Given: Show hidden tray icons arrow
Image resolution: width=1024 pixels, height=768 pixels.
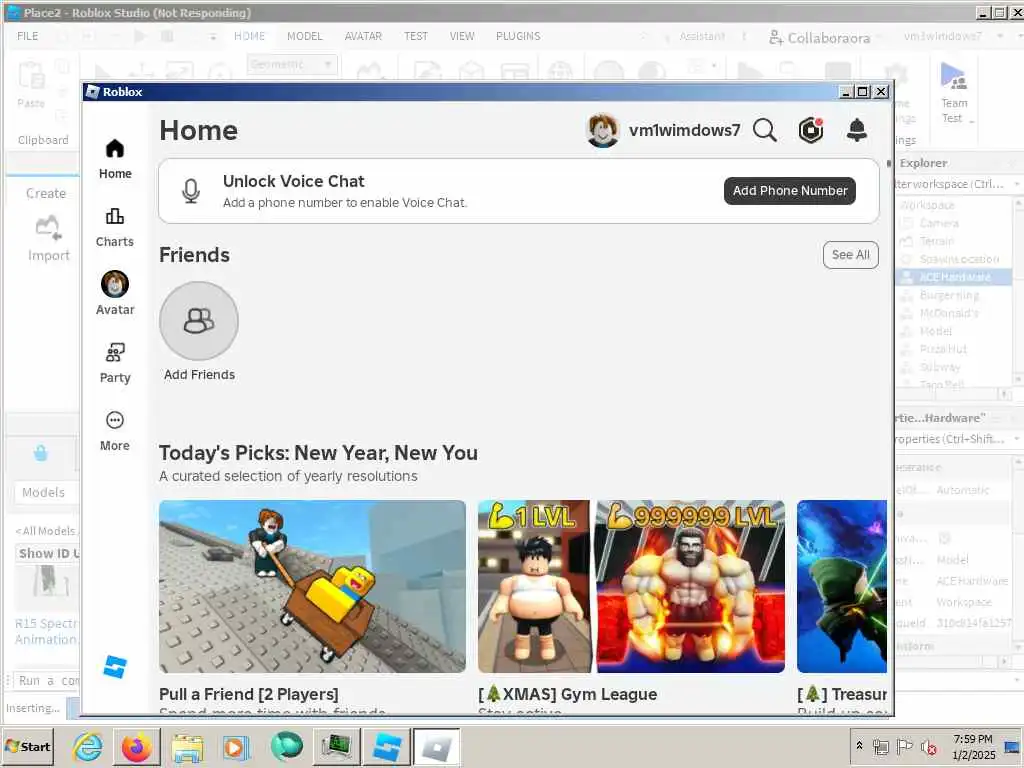Looking at the screenshot, I should click(x=859, y=745).
